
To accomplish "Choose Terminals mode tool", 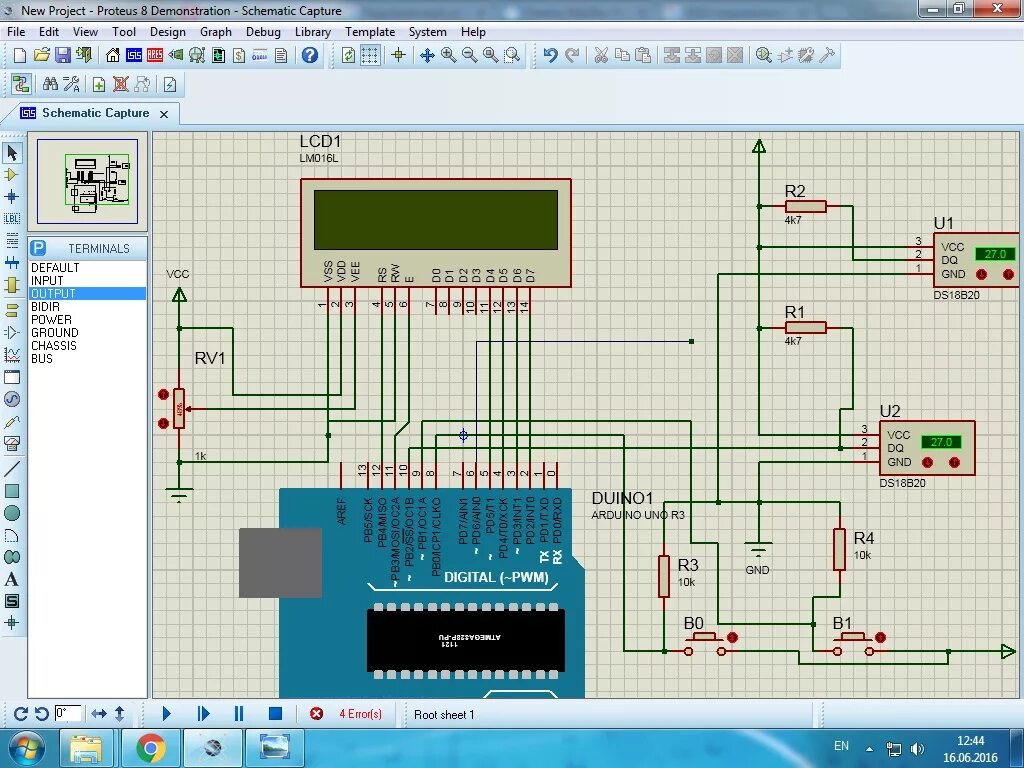I will click(x=12, y=310).
